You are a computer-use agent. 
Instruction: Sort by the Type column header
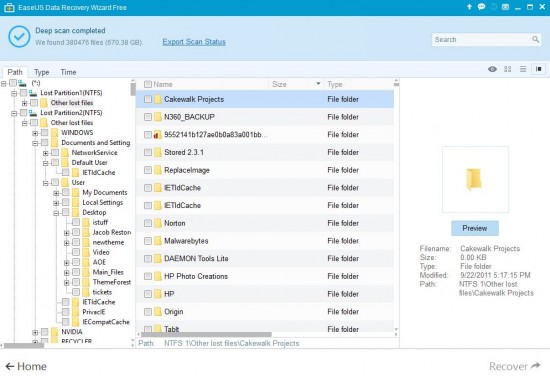click(335, 84)
